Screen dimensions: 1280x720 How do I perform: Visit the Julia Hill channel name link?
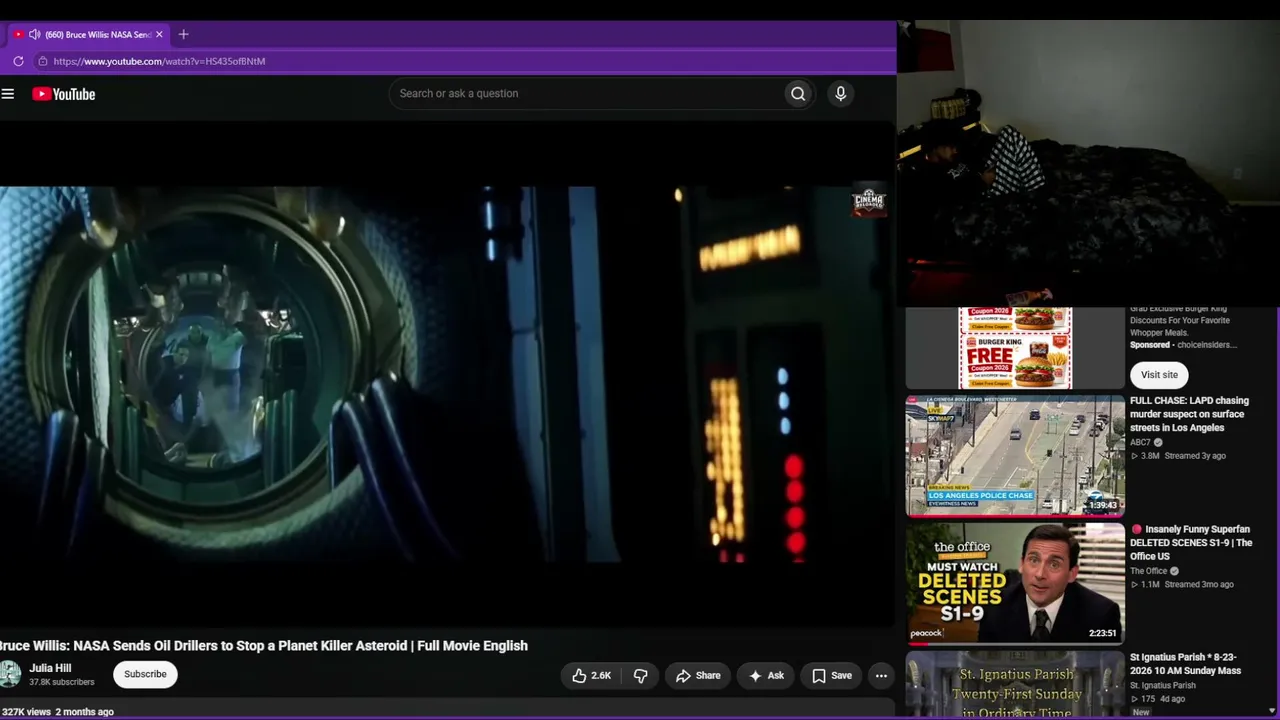[x=50, y=668]
